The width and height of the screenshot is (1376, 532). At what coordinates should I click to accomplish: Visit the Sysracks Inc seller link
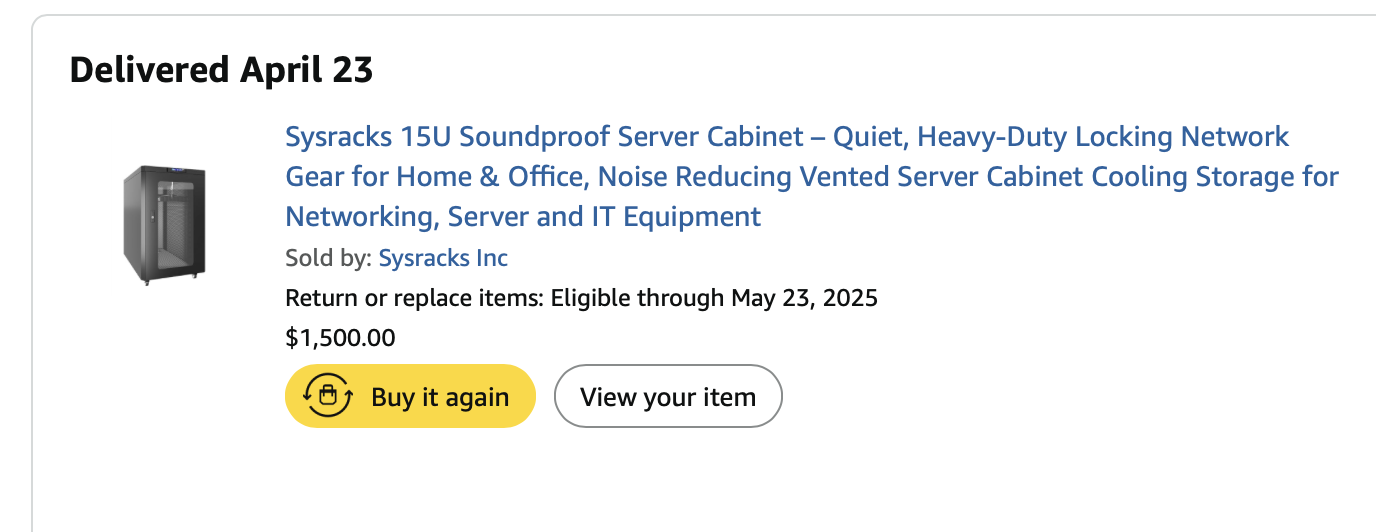(443, 258)
